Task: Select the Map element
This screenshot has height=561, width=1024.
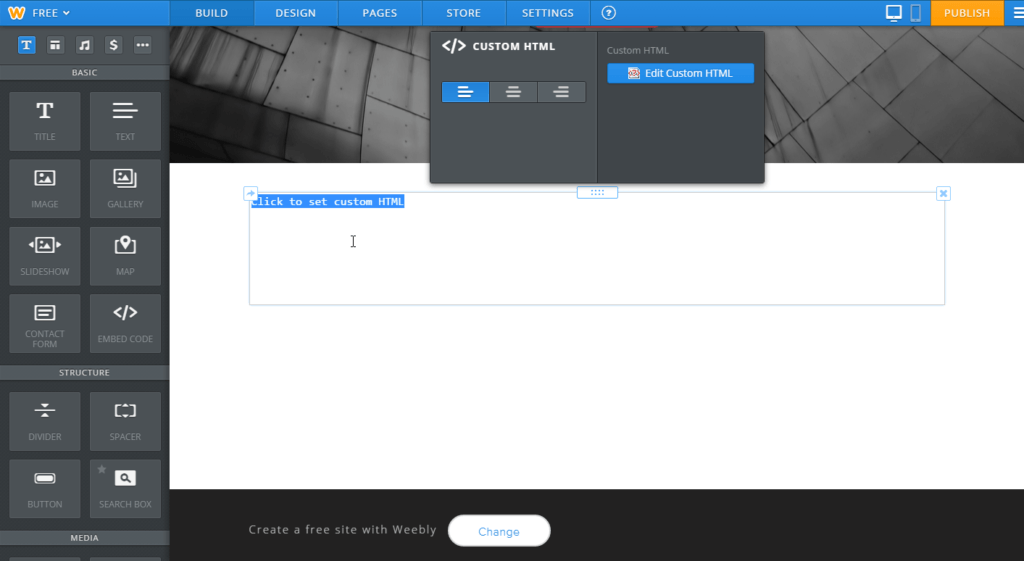Action: click(125, 256)
